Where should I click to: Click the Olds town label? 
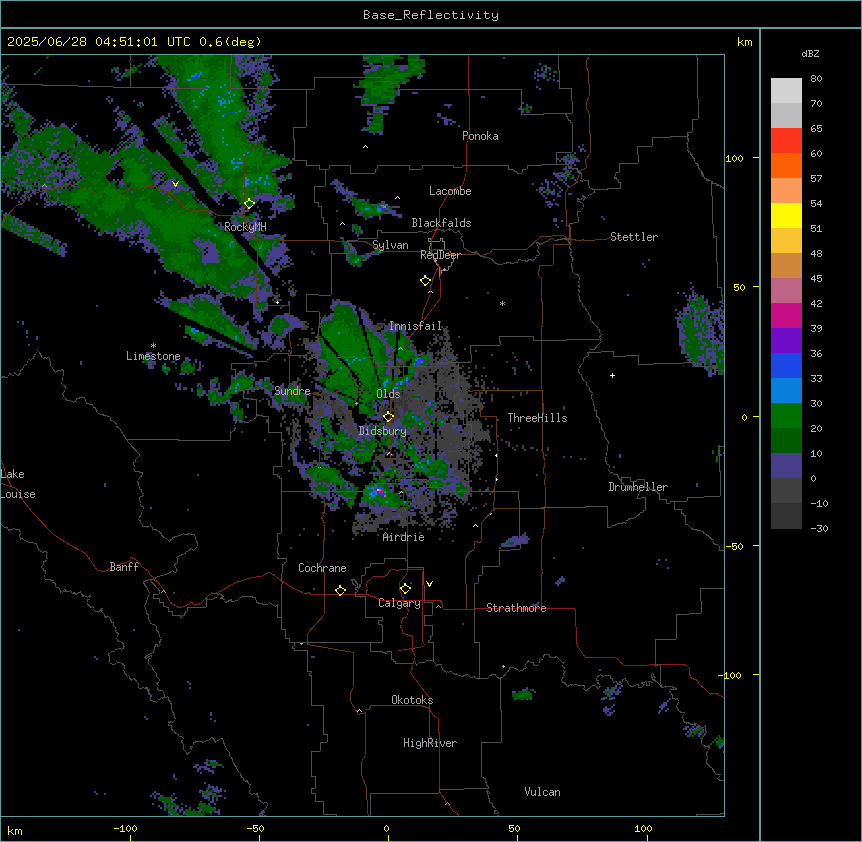point(388,394)
